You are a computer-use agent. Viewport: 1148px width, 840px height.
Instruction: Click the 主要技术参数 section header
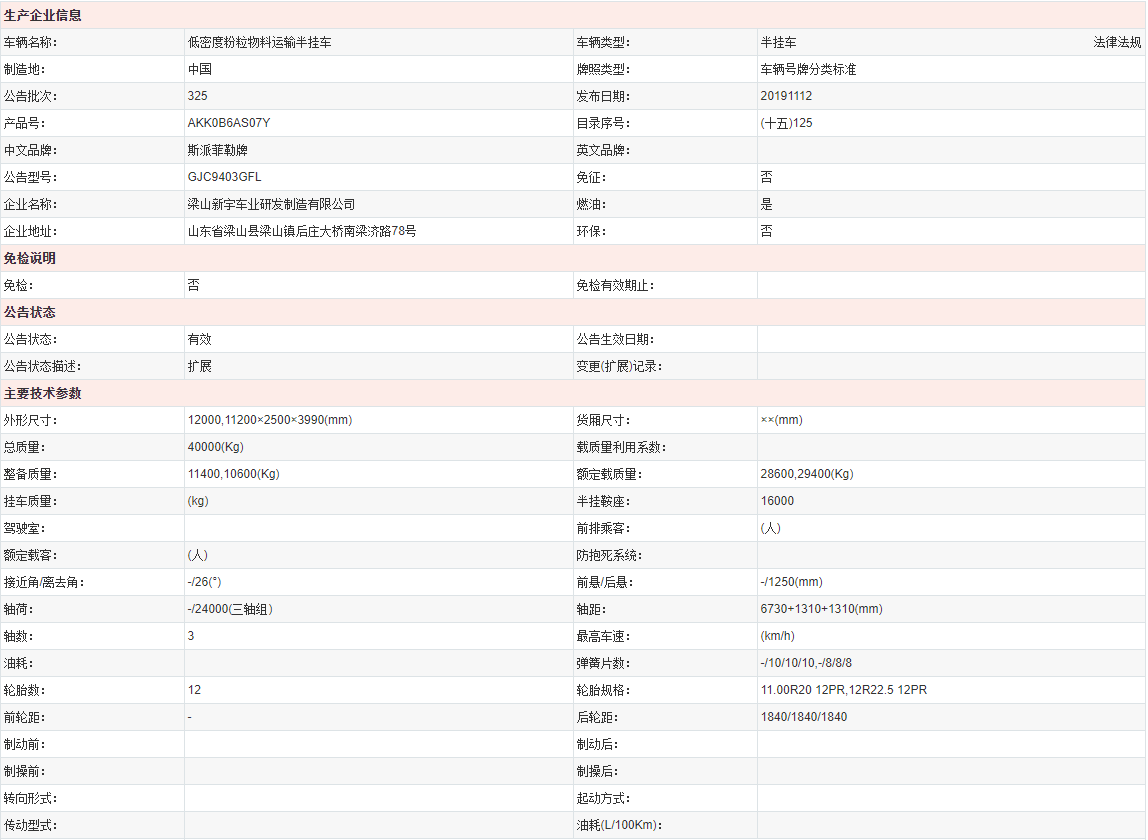coord(43,393)
